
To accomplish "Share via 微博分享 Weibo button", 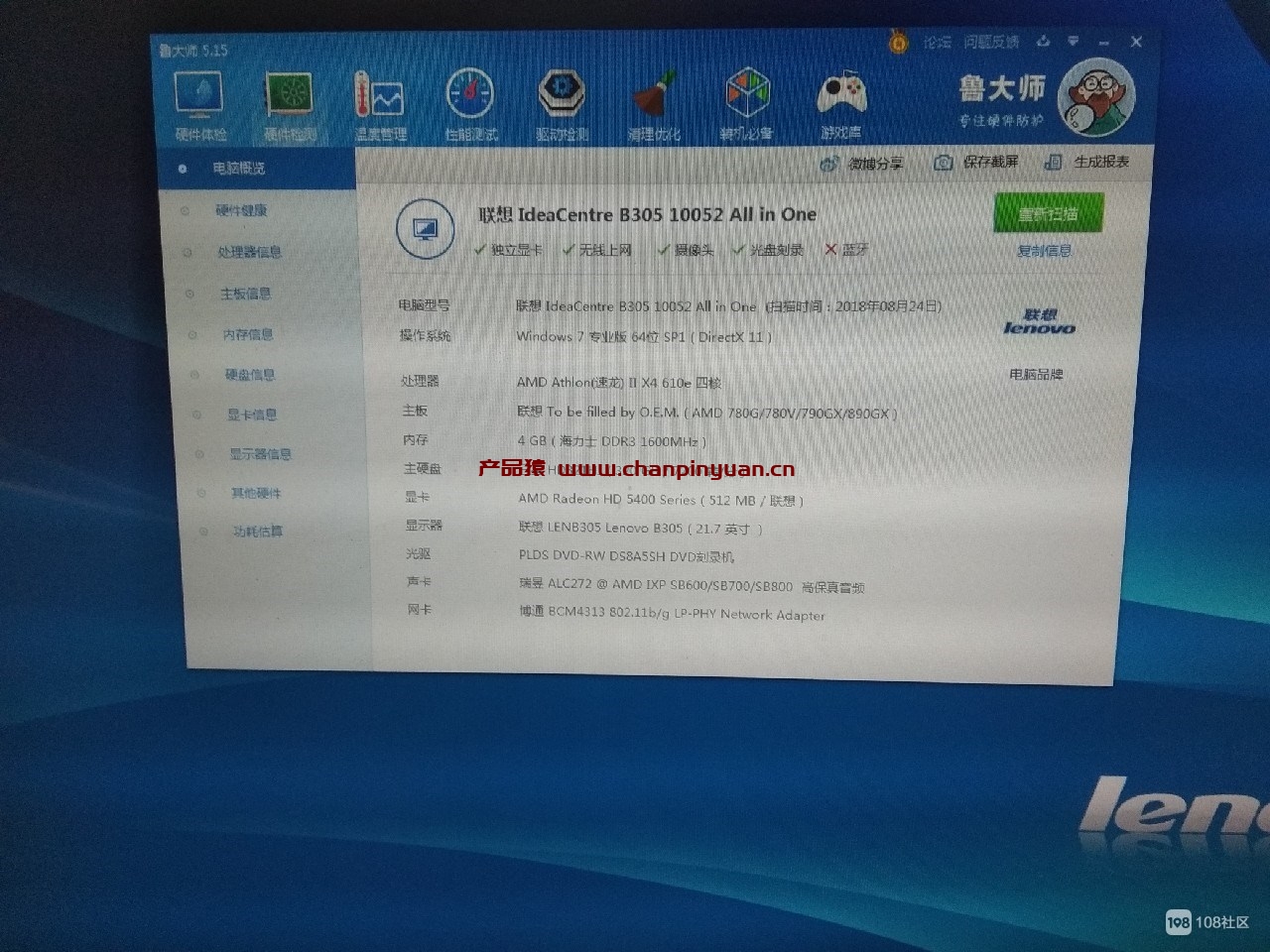I will pyautogui.click(x=860, y=164).
